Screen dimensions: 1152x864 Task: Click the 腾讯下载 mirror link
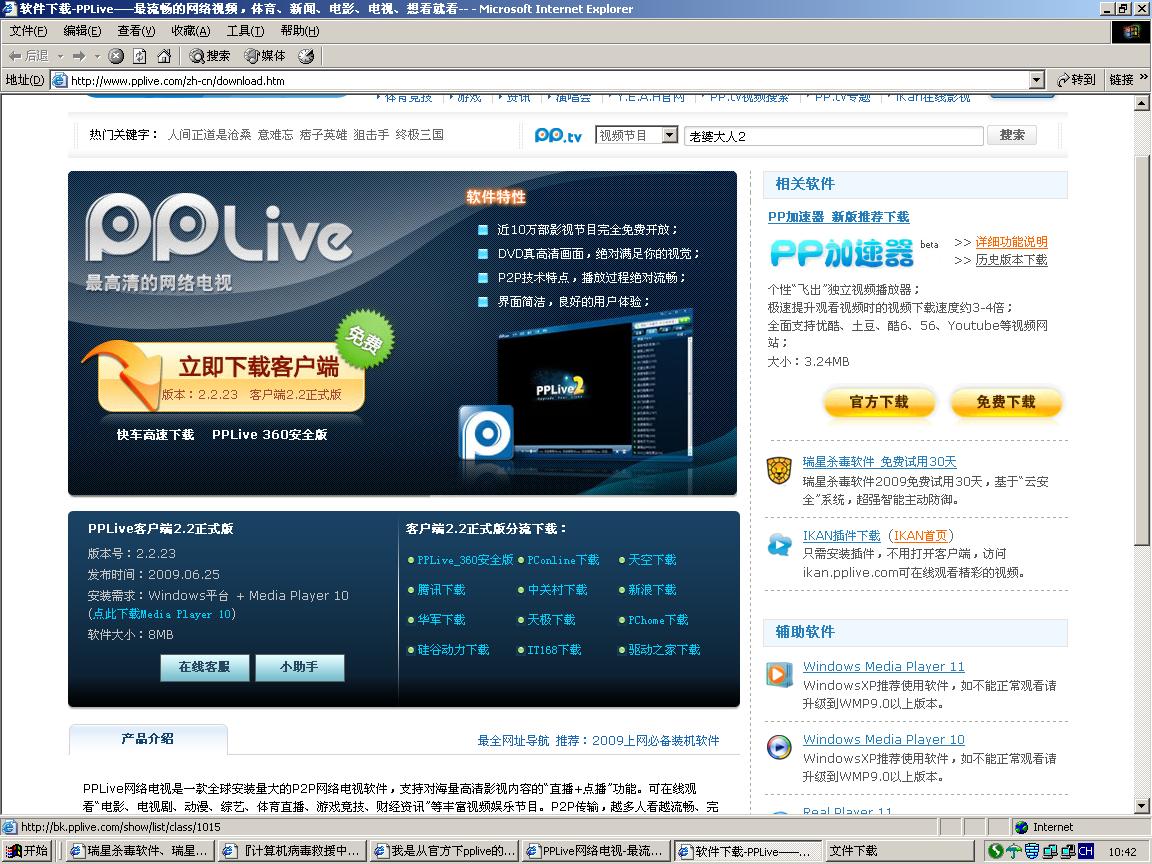pos(441,590)
